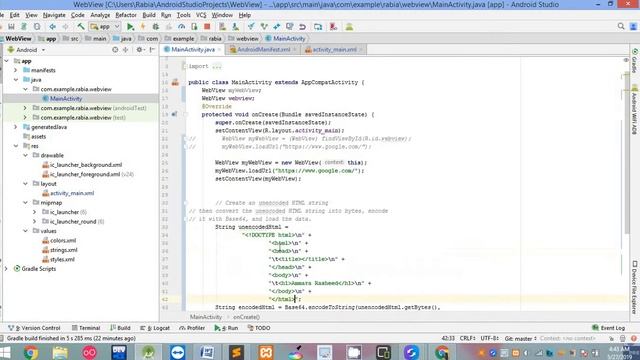
Task: Expand the manifests folder
Action: point(16,70)
